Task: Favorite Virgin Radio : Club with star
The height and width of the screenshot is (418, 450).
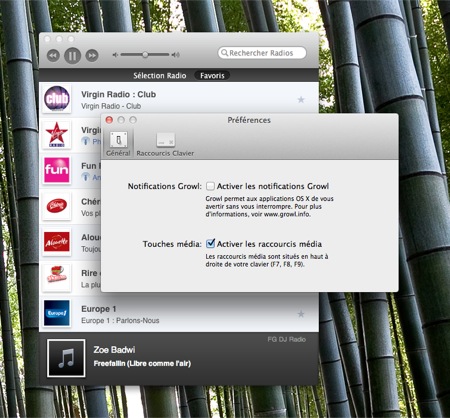Action: click(301, 99)
